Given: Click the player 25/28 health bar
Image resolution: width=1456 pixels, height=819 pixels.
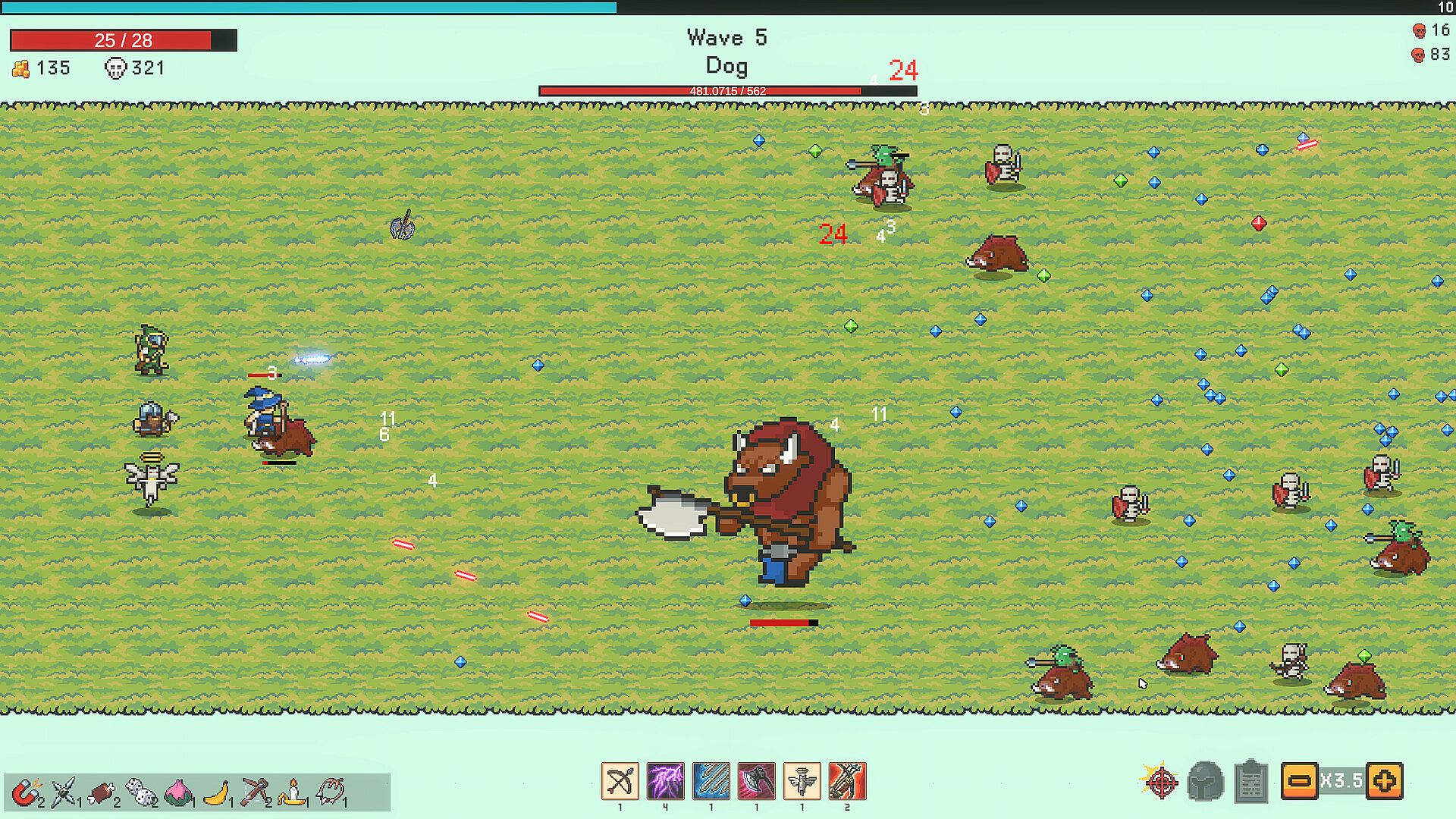Looking at the screenshot, I should 123,40.
